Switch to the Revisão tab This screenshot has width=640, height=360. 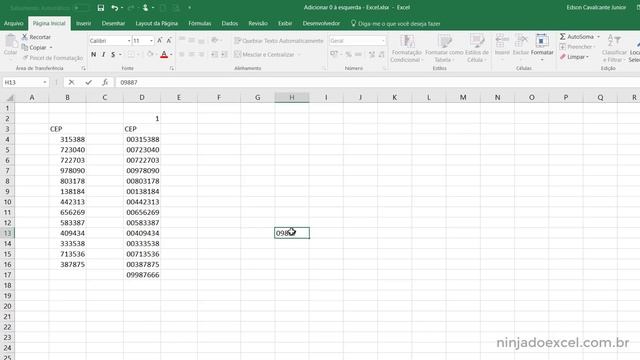[258, 24]
